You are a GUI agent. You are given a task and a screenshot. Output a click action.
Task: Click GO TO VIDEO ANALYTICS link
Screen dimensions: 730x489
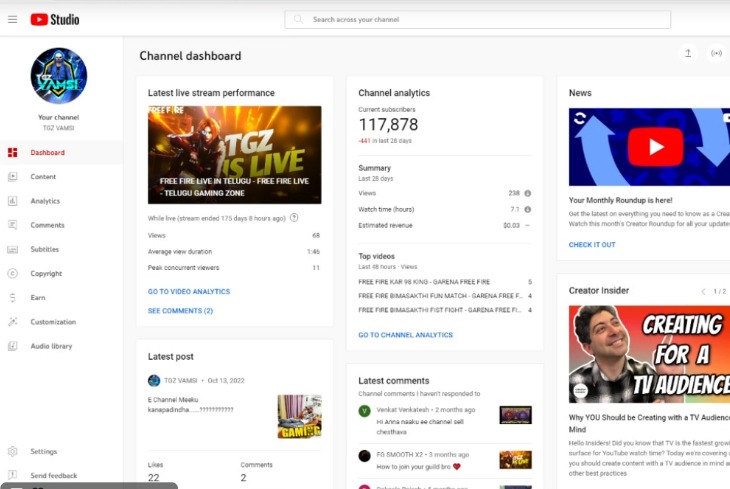[x=189, y=292]
